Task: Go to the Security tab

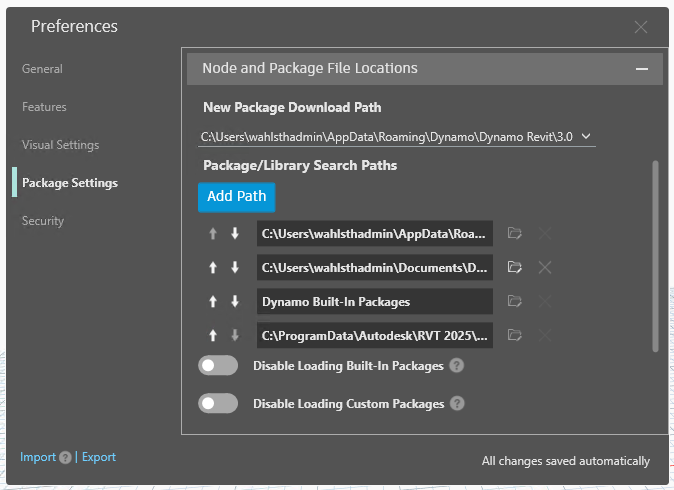Action: point(43,221)
